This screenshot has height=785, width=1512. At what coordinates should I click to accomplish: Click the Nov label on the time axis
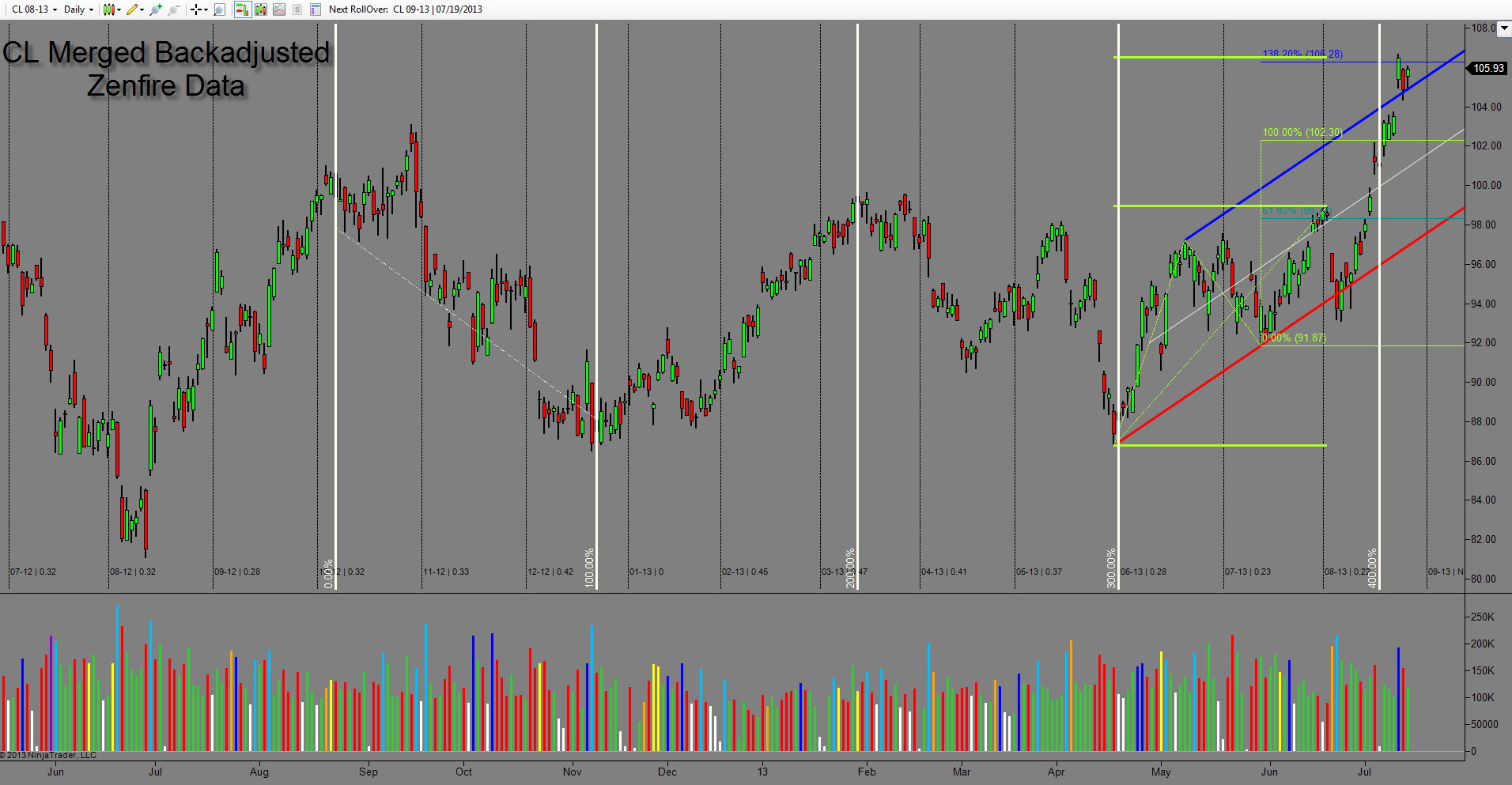tap(573, 772)
